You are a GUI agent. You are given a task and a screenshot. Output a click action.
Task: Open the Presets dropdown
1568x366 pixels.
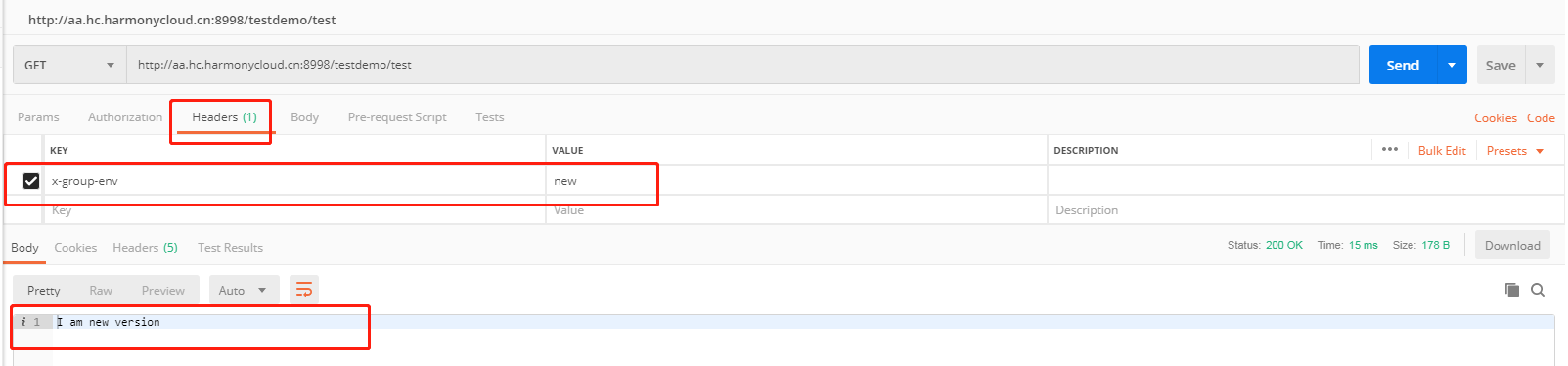[1515, 151]
